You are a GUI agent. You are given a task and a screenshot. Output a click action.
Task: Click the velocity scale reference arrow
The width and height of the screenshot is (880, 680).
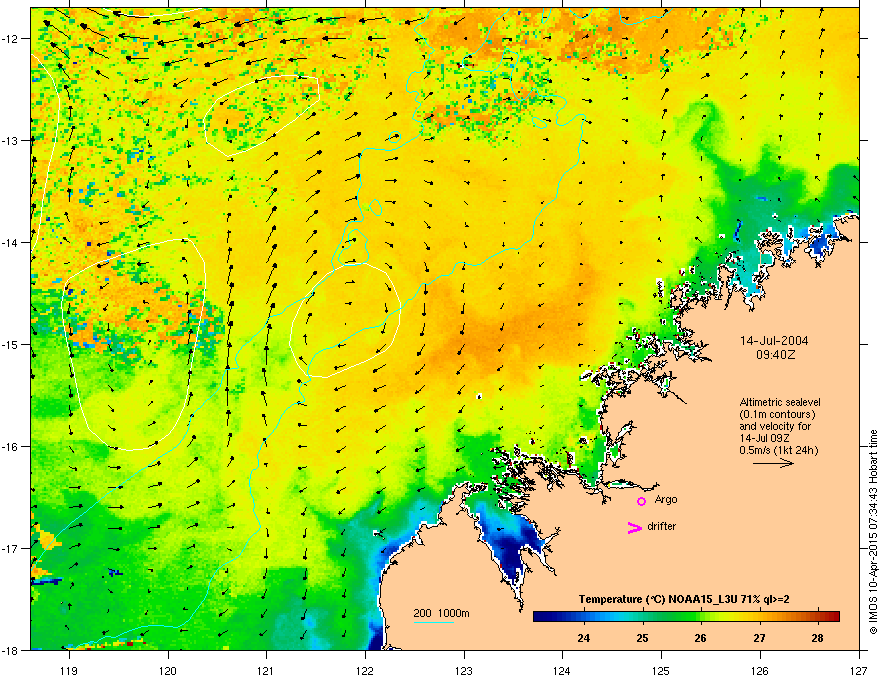click(x=773, y=463)
